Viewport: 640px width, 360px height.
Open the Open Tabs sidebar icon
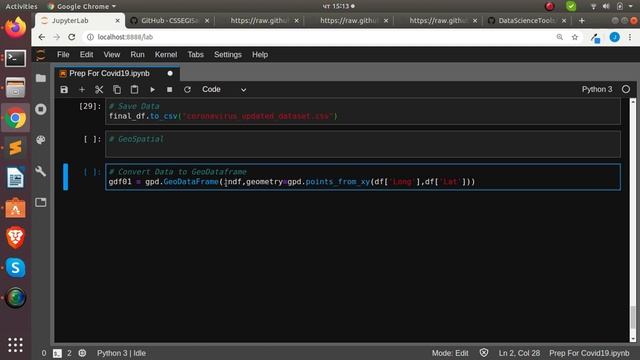(x=41, y=202)
